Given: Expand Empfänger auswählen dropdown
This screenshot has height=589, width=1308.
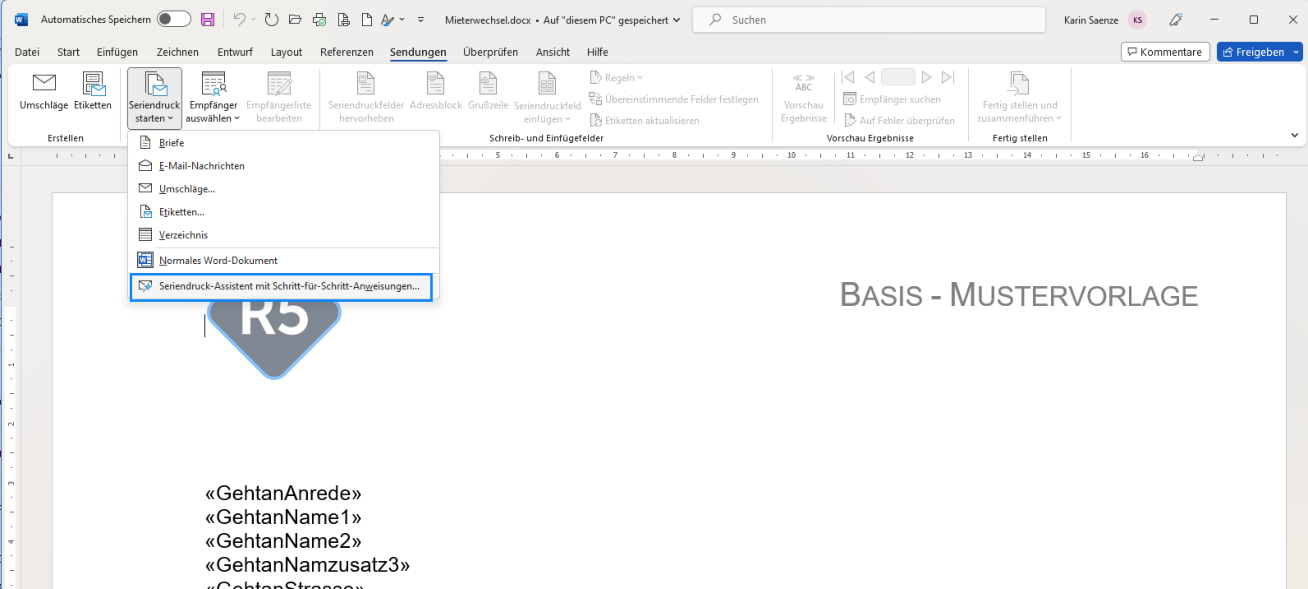Looking at the screenshot, I should click(213, 97).
